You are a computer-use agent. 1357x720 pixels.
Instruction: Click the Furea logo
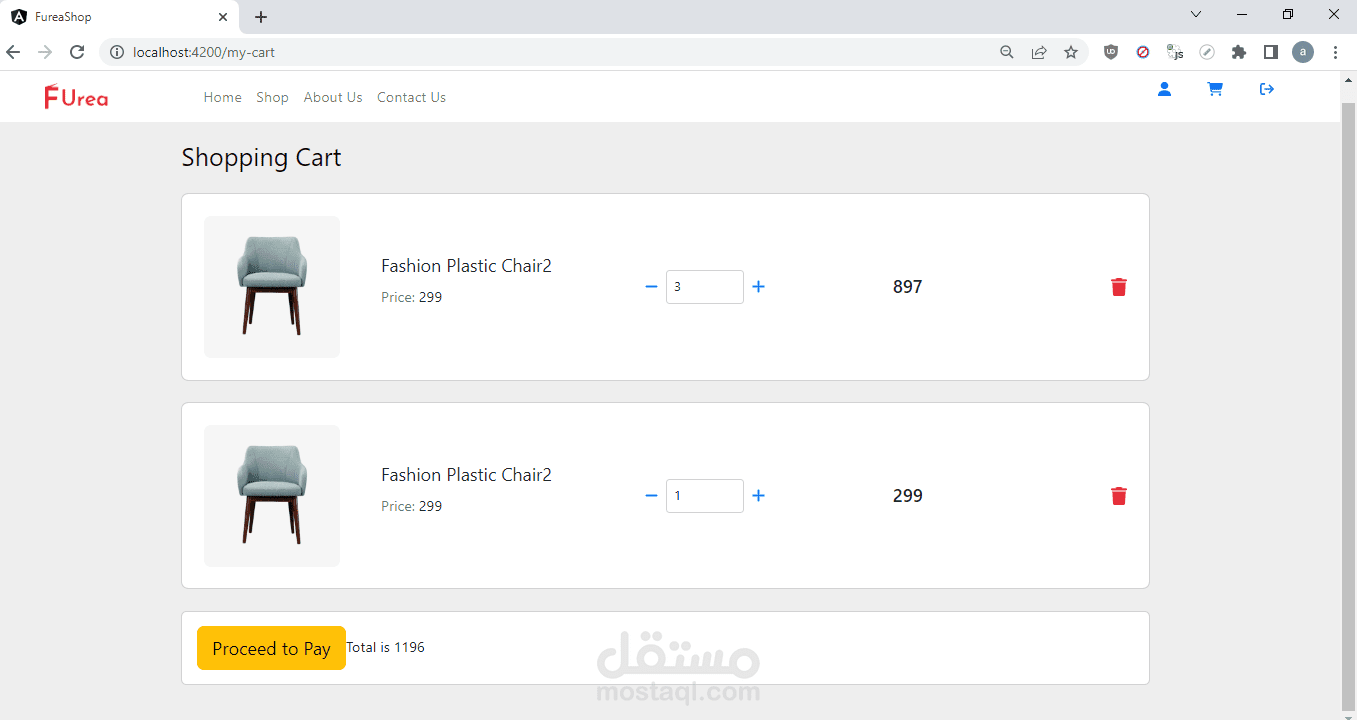[x=76, y=97]
